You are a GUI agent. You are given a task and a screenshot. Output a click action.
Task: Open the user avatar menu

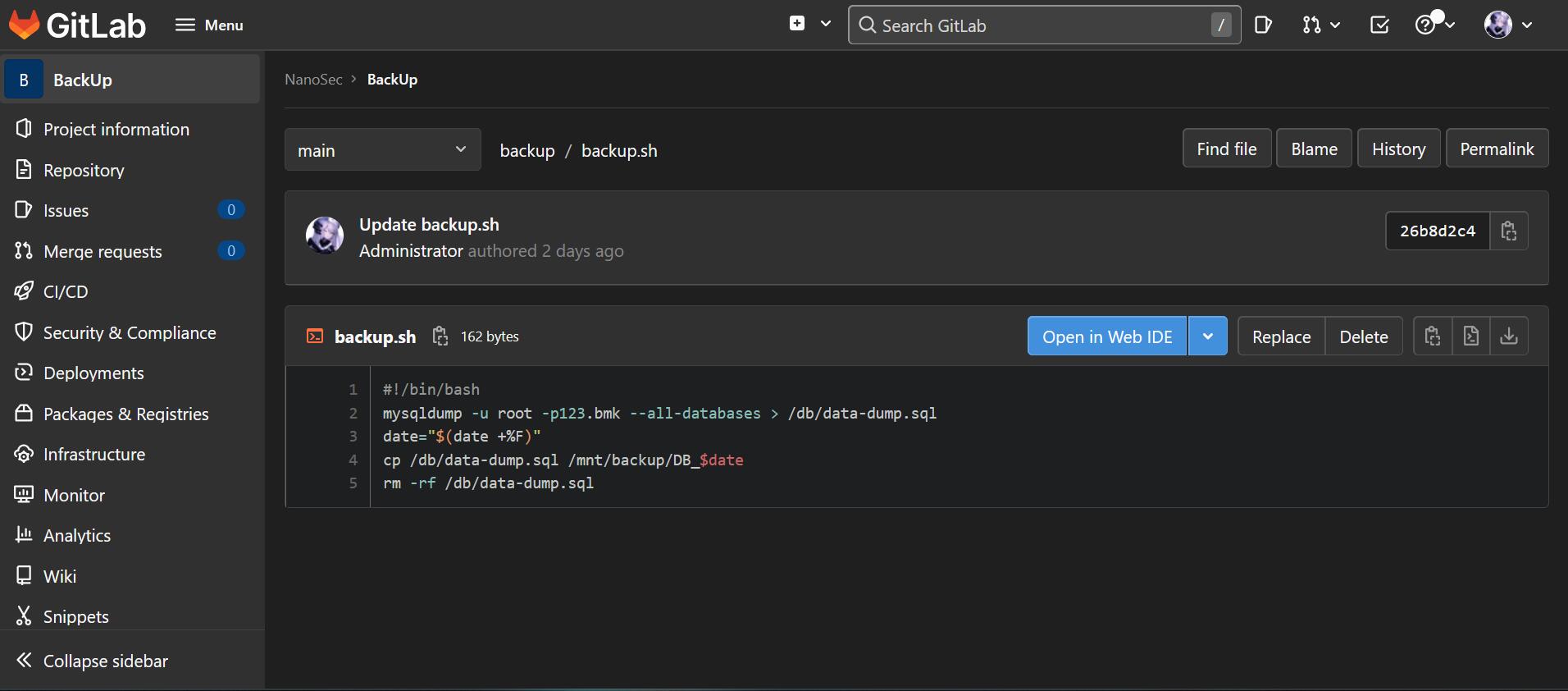[1508, 25]
